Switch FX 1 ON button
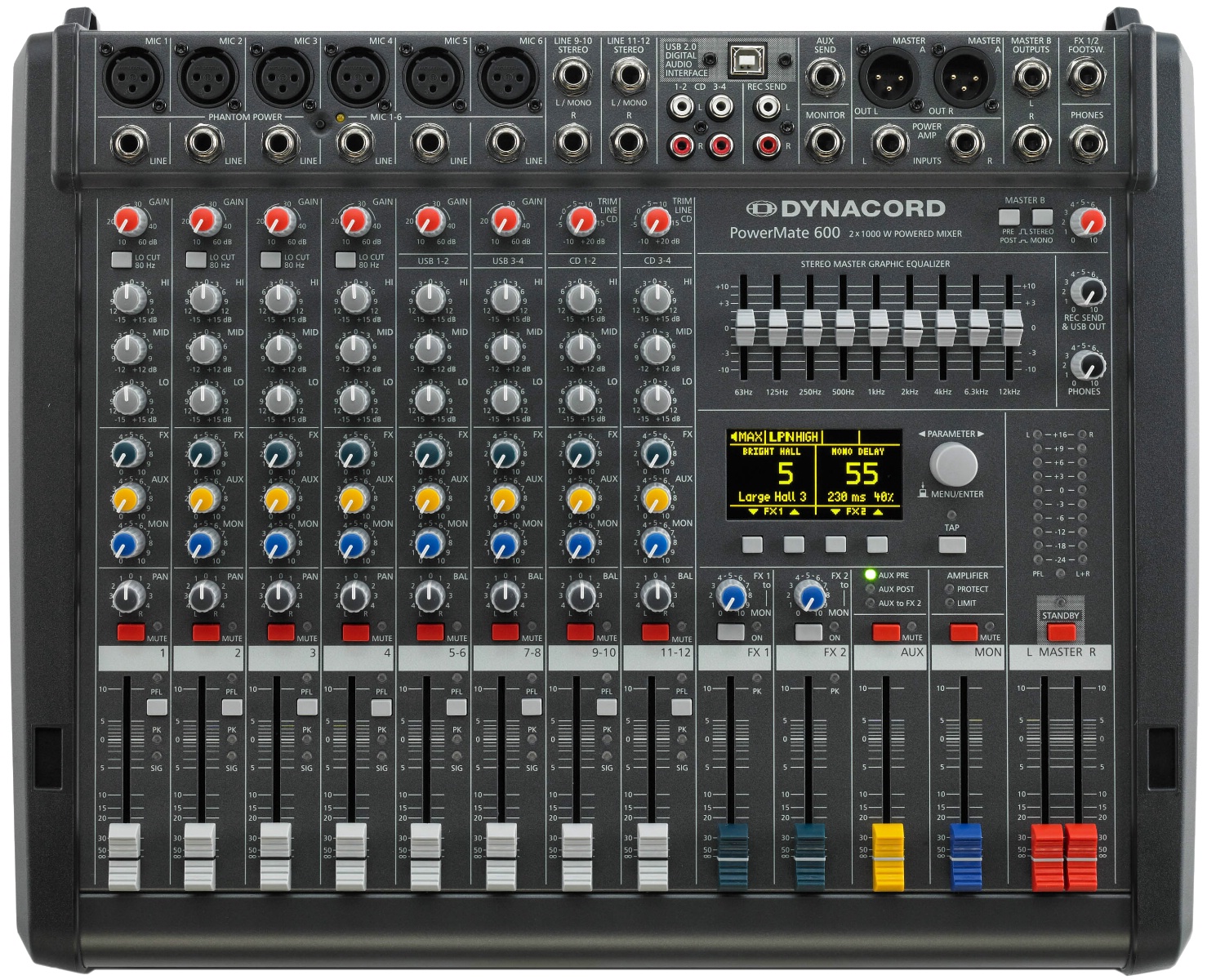This screenshot has width=1207, height=980. tap(731, 631)
